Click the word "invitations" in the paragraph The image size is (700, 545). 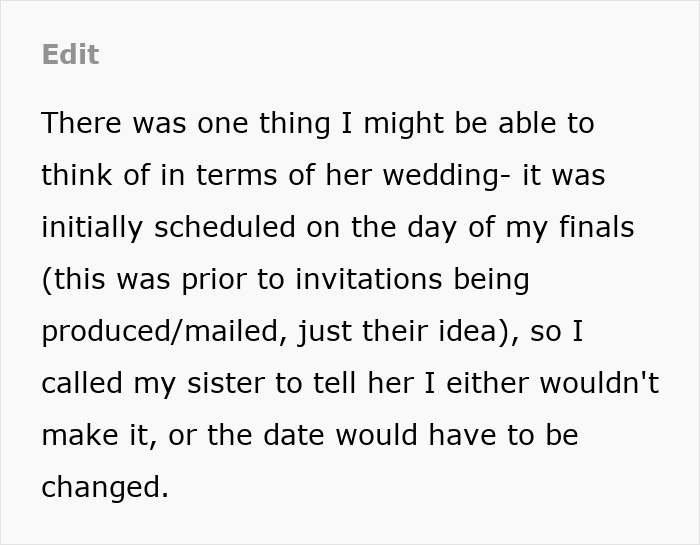[369, 279]
